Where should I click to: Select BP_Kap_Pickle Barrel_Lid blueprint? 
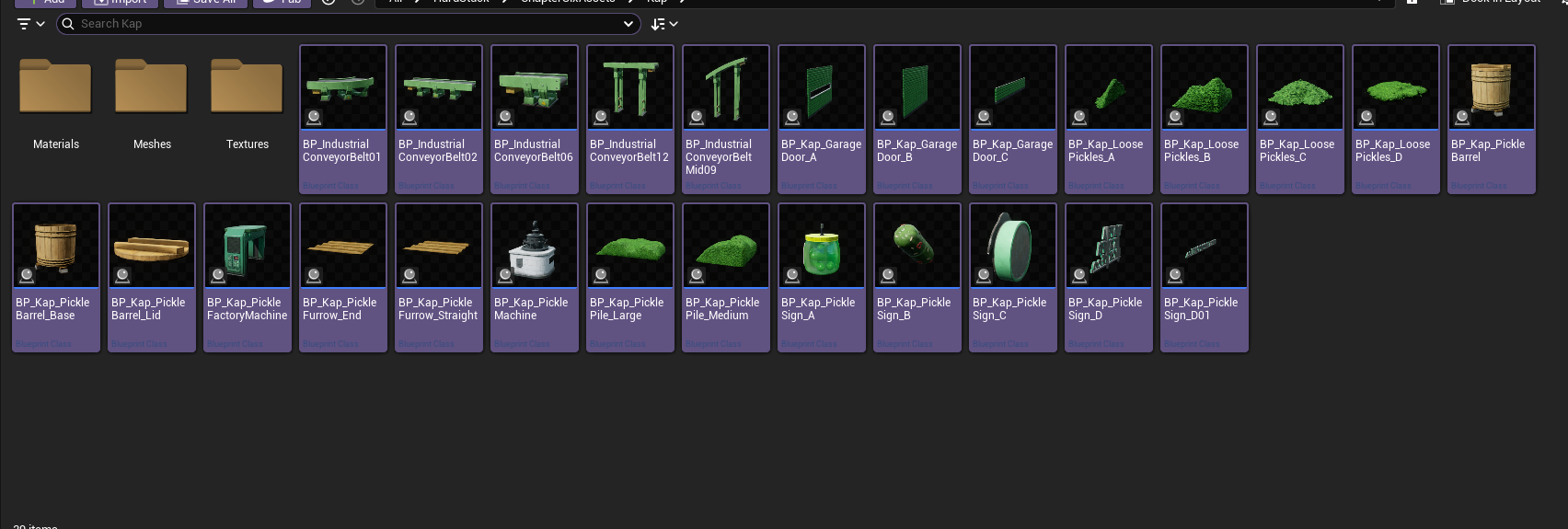point(152,278)
